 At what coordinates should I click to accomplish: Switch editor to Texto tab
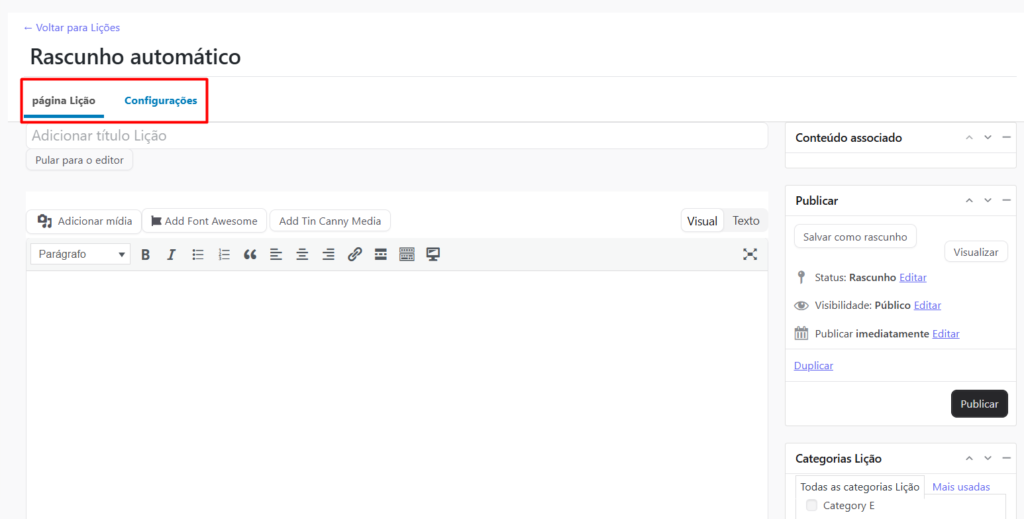tap(746, 221)
